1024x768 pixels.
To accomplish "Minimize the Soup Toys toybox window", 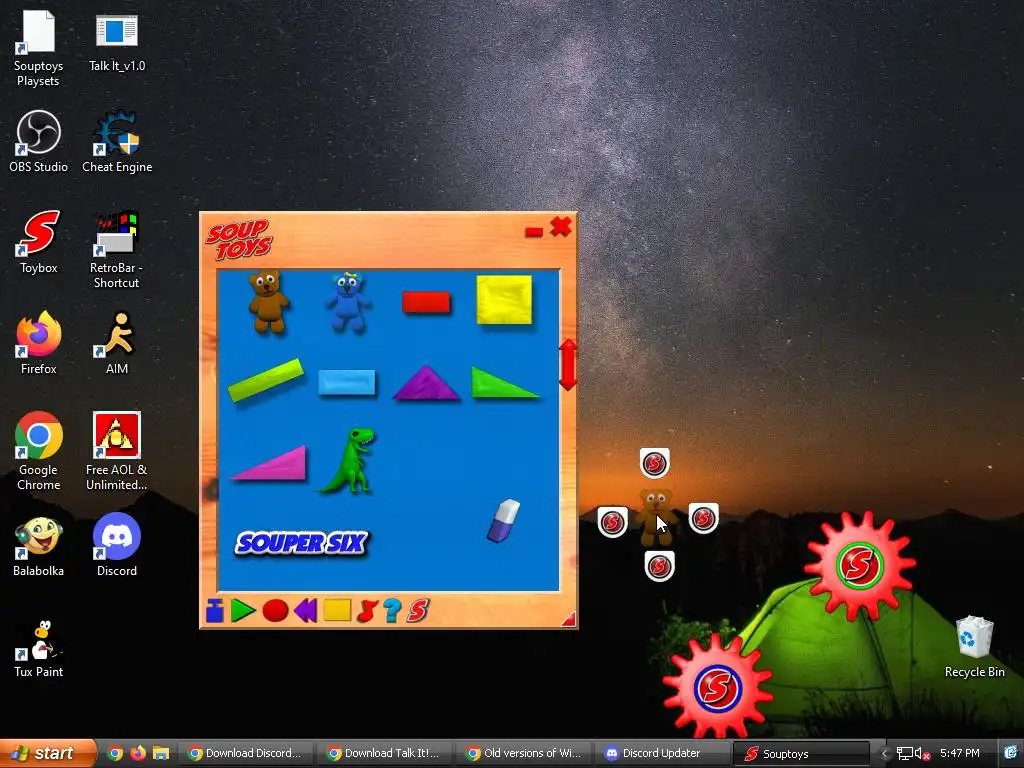I will (534, 231).
